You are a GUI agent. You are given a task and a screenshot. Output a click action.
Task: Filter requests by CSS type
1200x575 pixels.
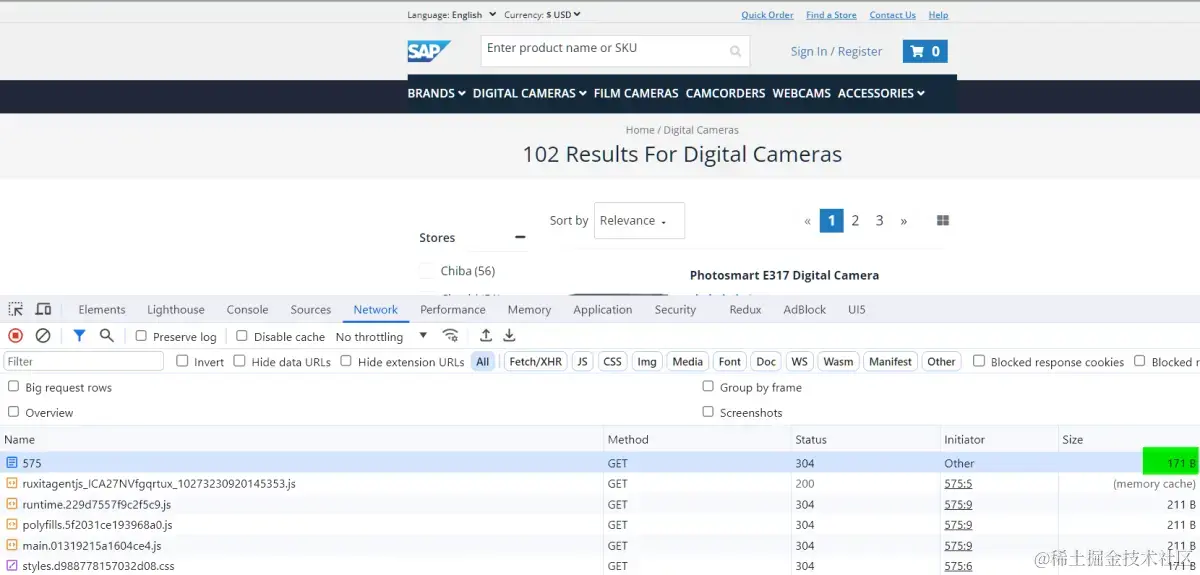coord(612,361)
